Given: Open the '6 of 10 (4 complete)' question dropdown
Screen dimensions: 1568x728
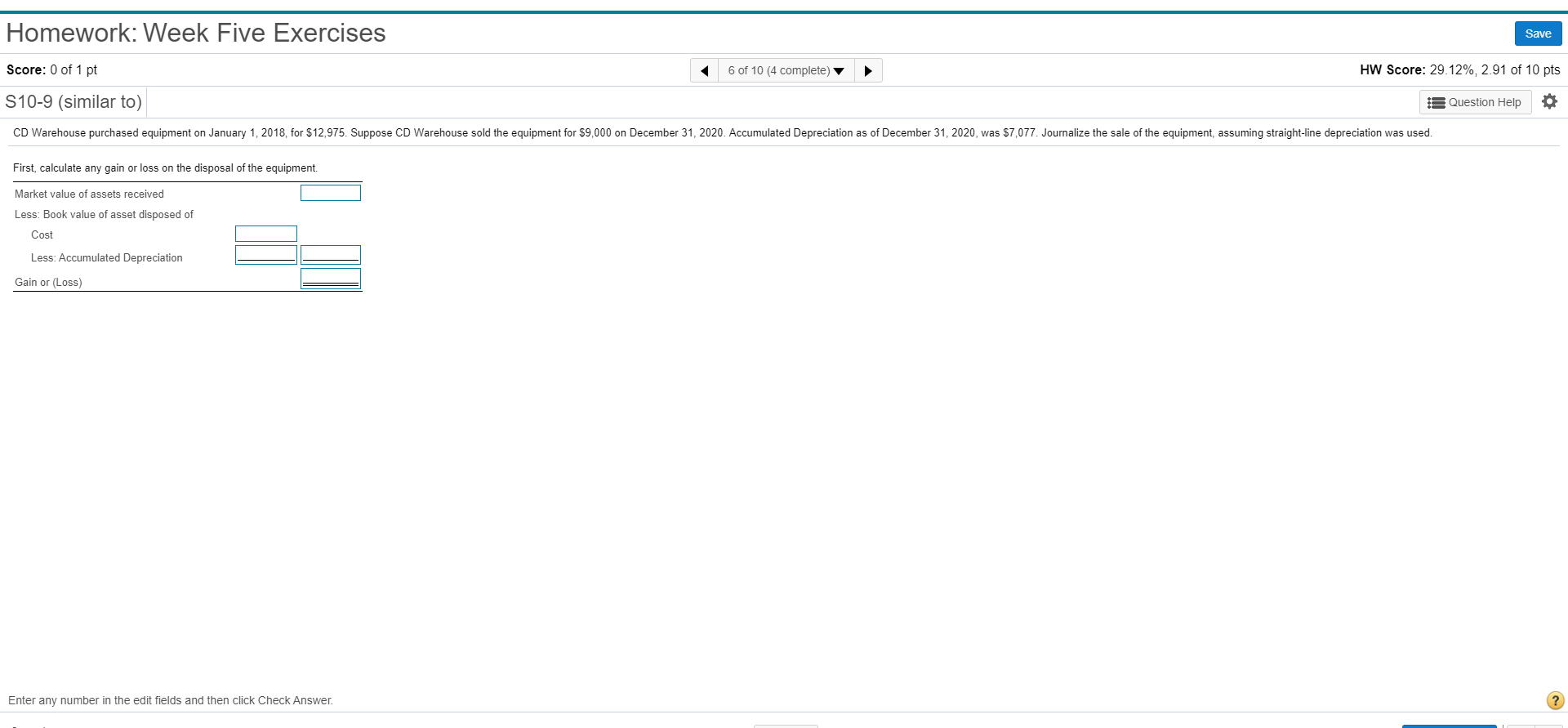Looking at the screenshot, I should (786, 70).
